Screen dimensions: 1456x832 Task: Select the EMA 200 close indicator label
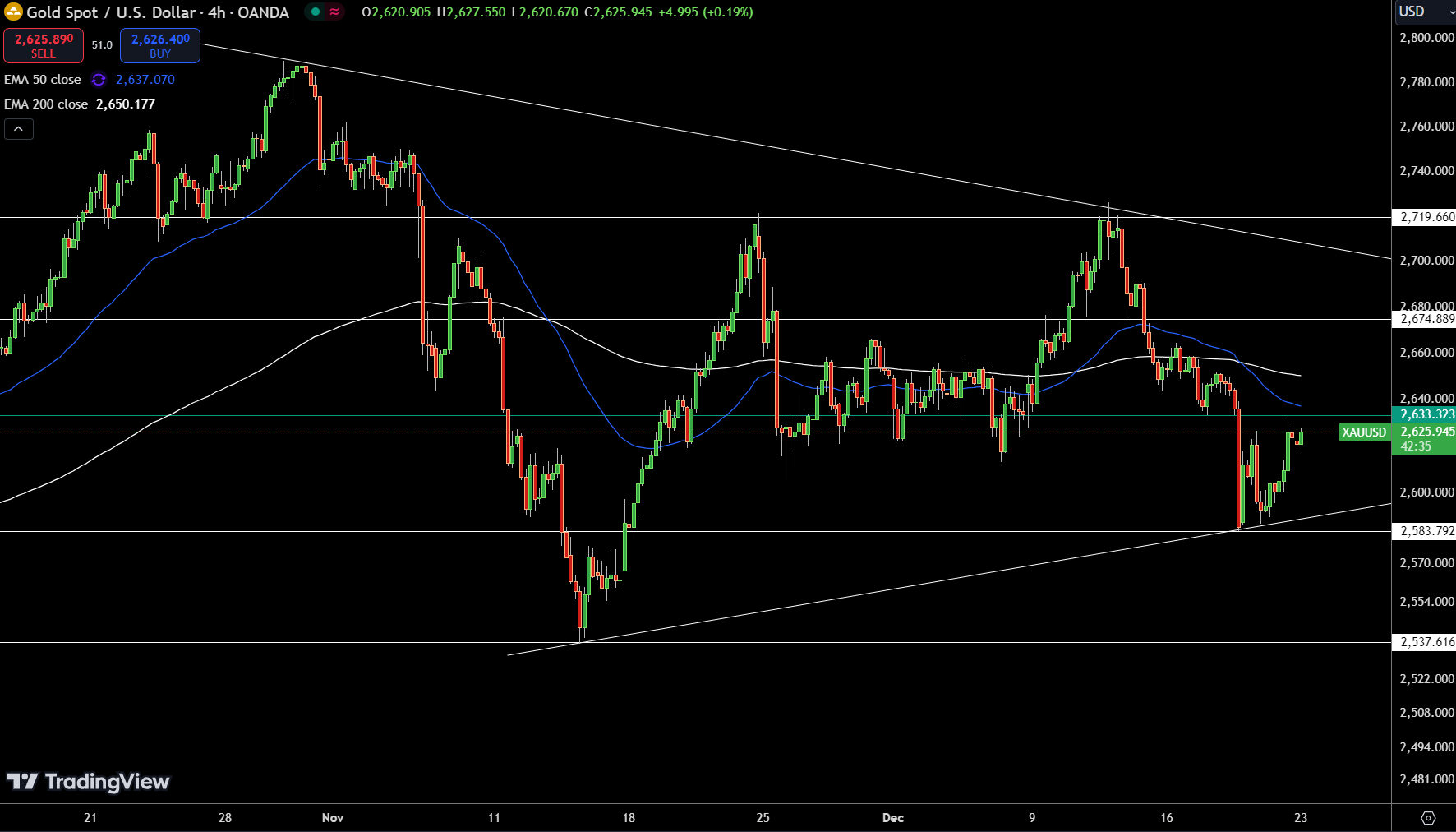point(46,104)
